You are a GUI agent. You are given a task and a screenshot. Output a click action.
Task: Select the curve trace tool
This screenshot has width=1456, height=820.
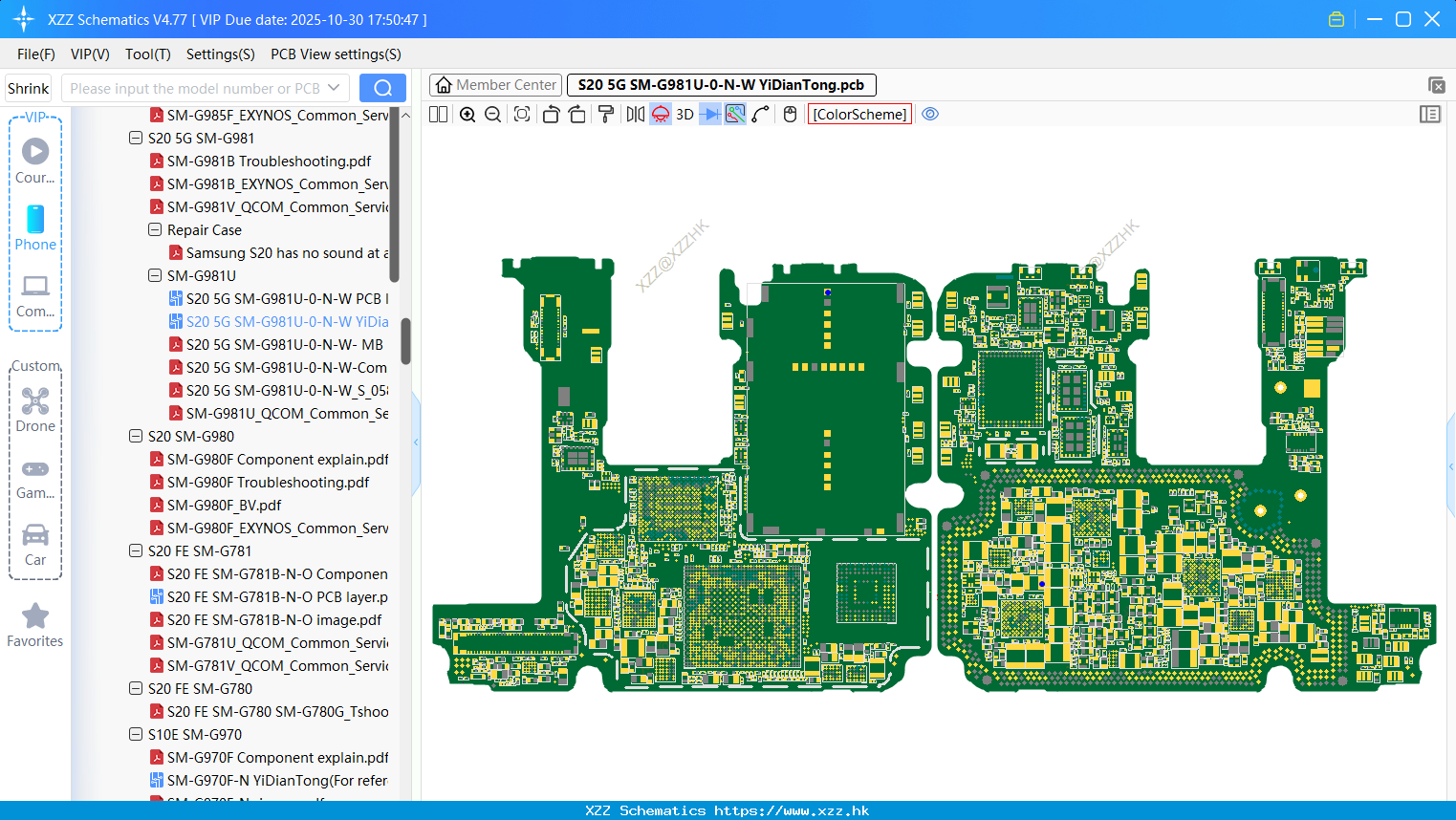(761, 115)
